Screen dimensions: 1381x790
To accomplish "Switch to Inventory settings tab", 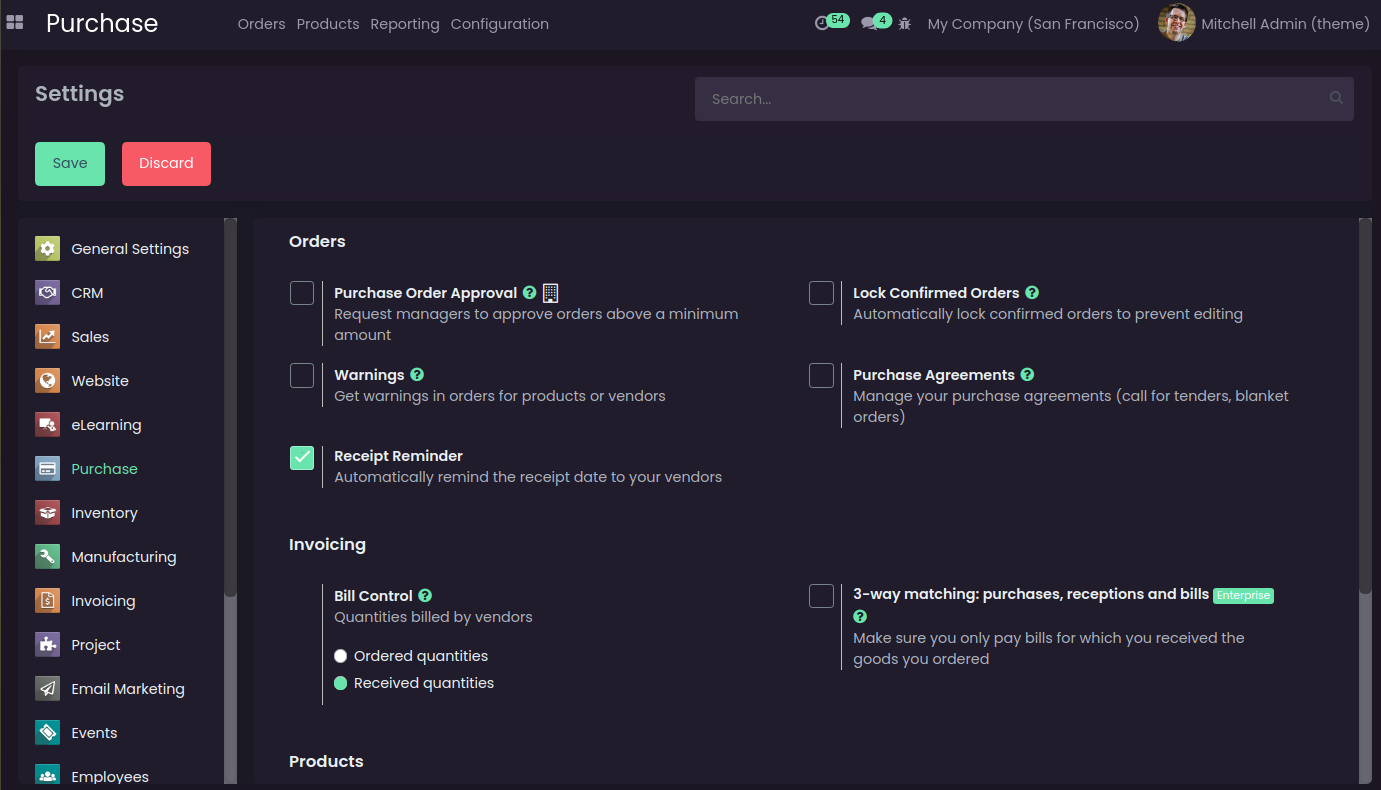I will [104, 513].
